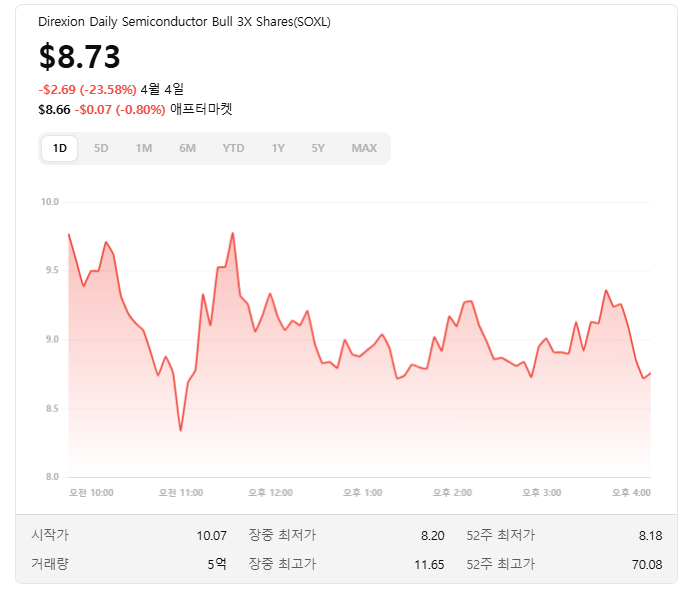Viewport: 691px width, 589px height.
Task: Click the 70.08 52-week high value
Action: 647,565
